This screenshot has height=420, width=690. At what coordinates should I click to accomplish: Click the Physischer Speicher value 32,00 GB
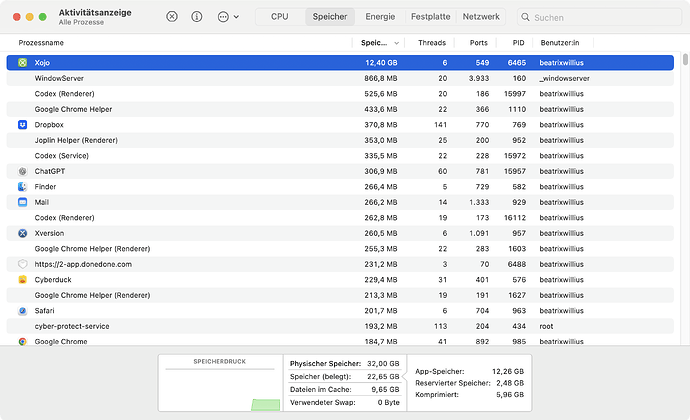tap(383, 364)
